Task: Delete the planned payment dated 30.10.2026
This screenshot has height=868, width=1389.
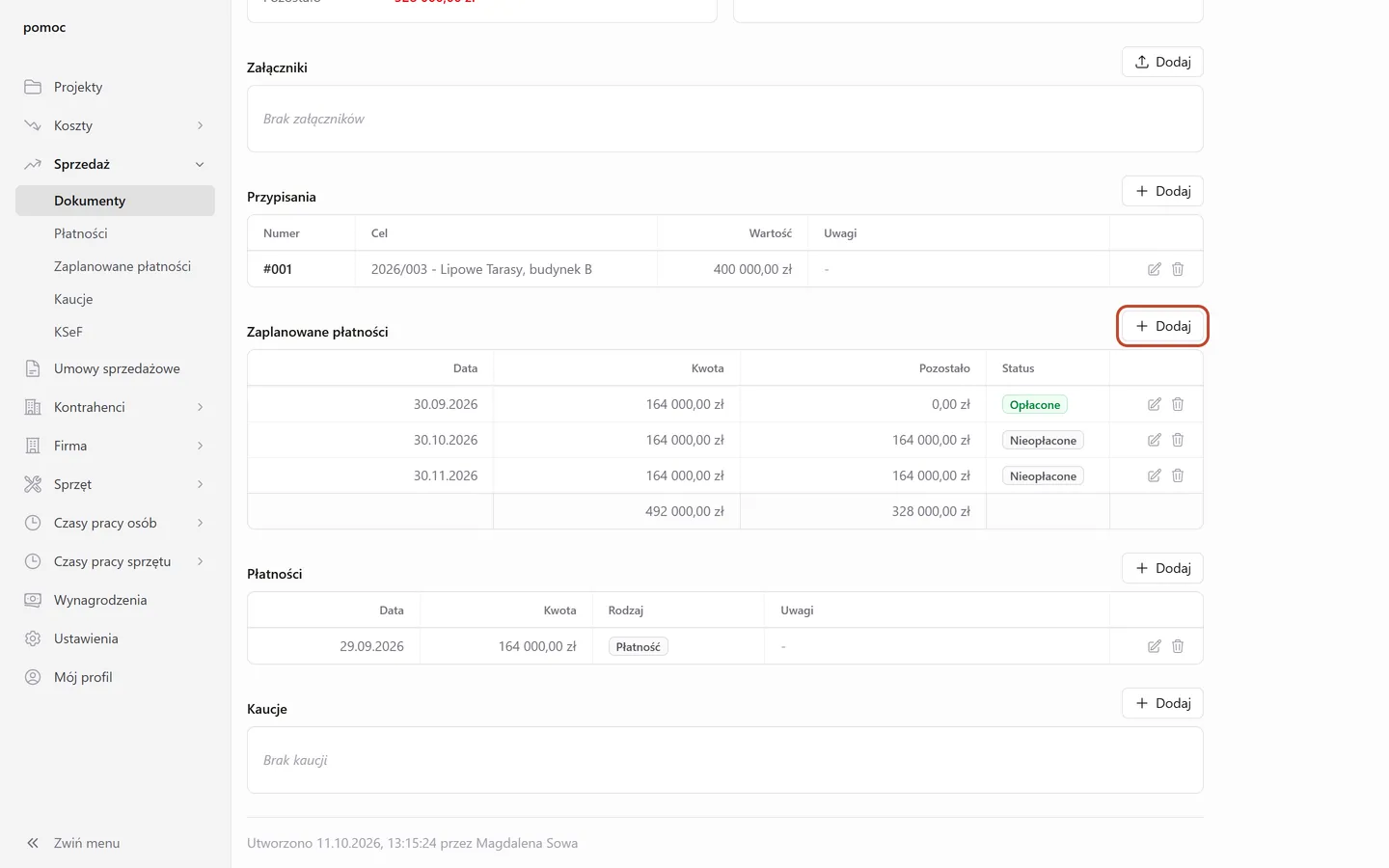Action: [1178, 440]
